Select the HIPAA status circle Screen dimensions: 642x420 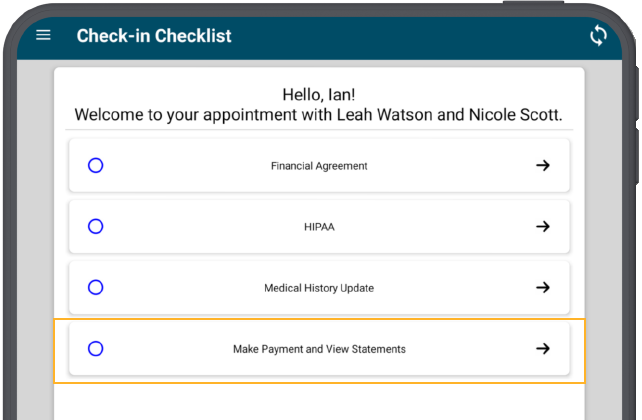click(x=95, y=226)
